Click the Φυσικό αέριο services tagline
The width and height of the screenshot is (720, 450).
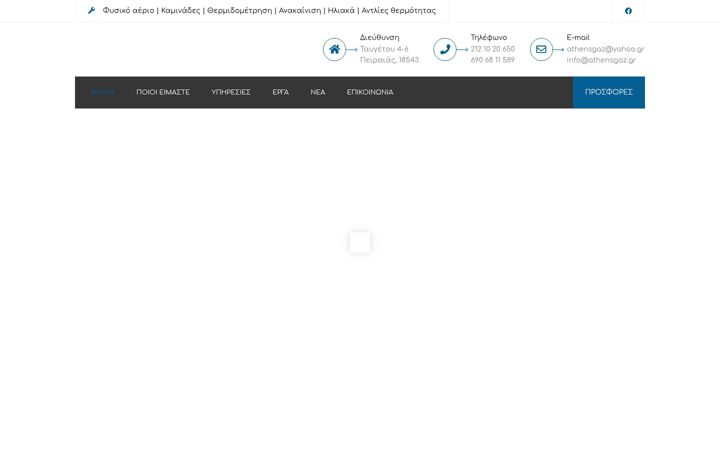click(269, 11)
